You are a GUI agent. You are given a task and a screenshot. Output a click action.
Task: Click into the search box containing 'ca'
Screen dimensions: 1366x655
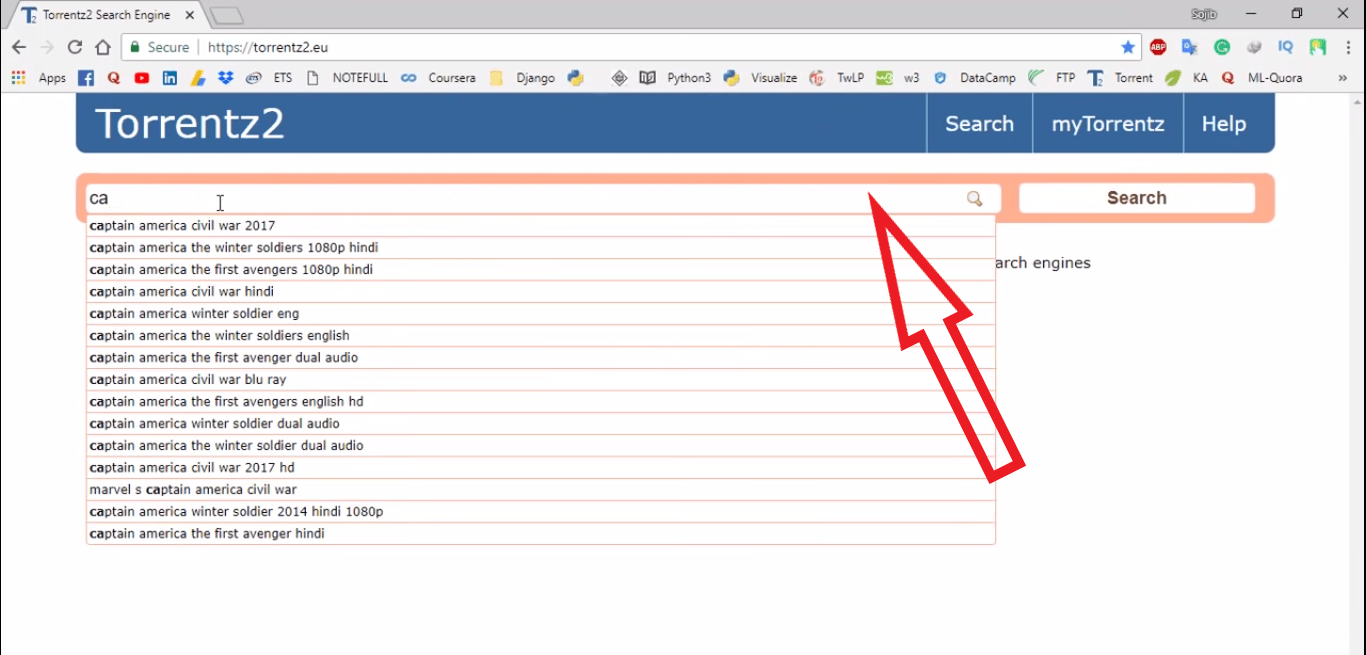[543, 198]
